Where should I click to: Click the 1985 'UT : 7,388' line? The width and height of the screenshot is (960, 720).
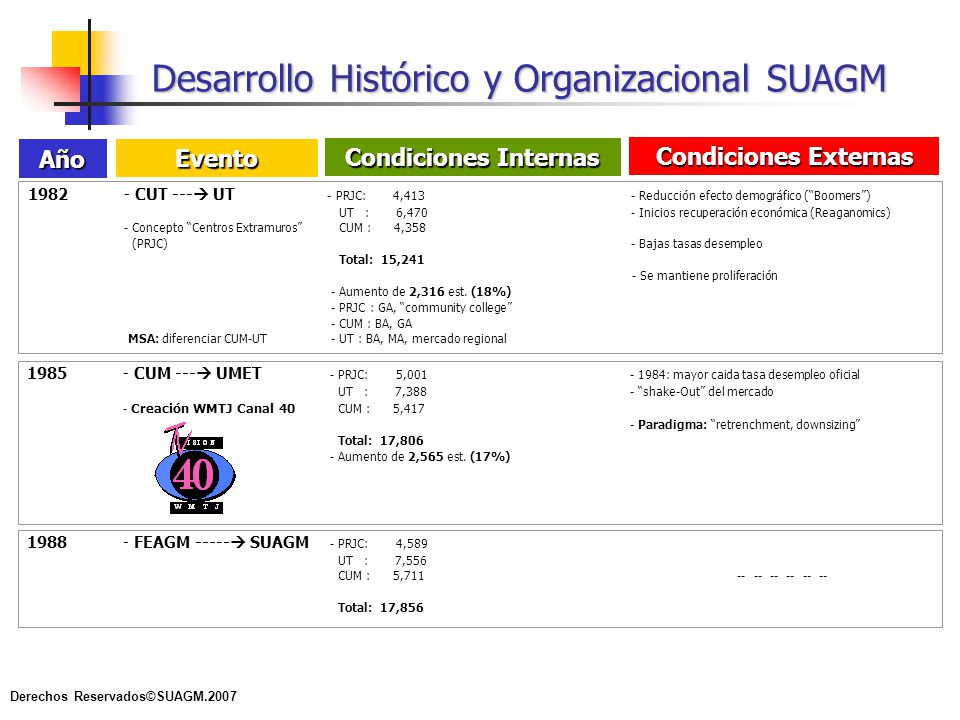(x=382, y=391)
